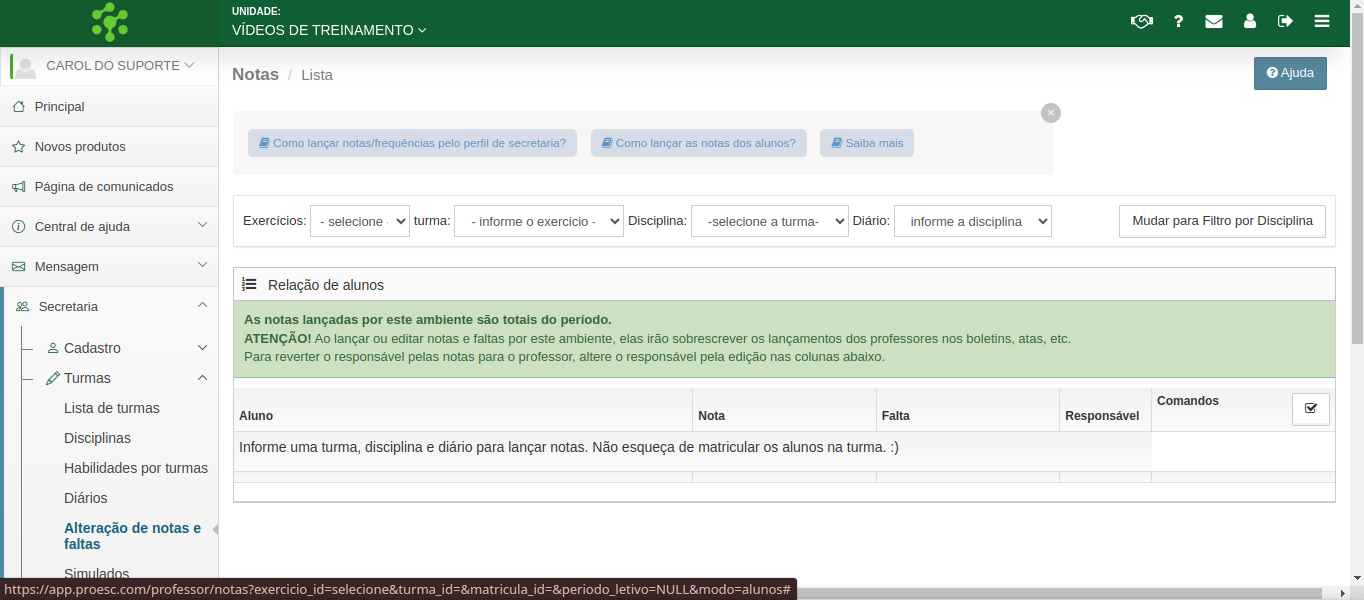Click the megaphone icon for Página de comunicados
The image size is (1364, 600).
pyautogui.click(x=18, y=186)
